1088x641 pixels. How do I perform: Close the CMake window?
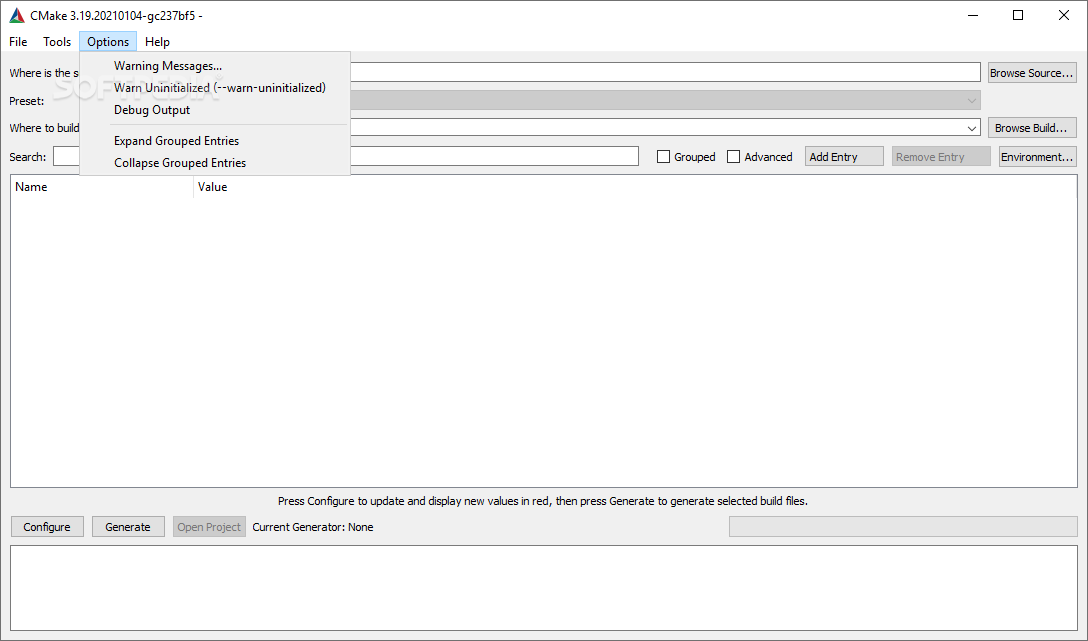tap(1064, 15)
